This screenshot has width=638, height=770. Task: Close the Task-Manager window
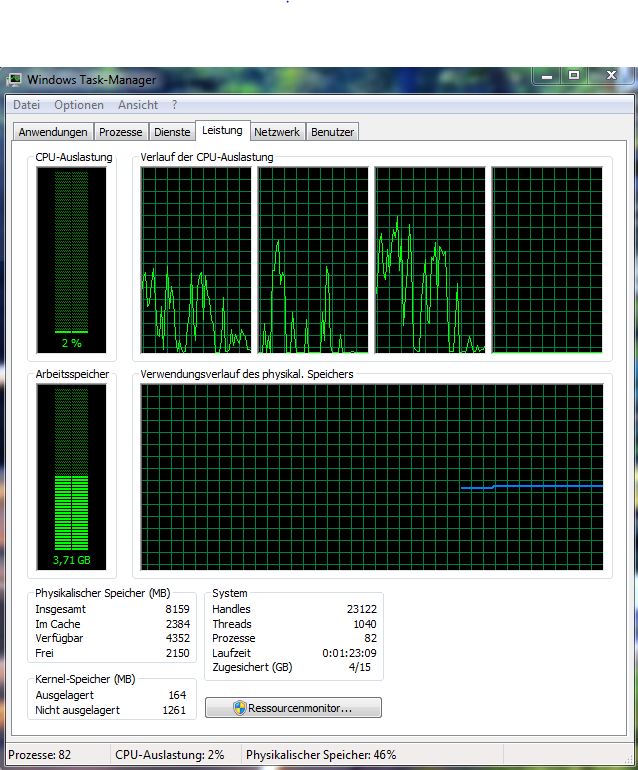(x=611, y=76)
